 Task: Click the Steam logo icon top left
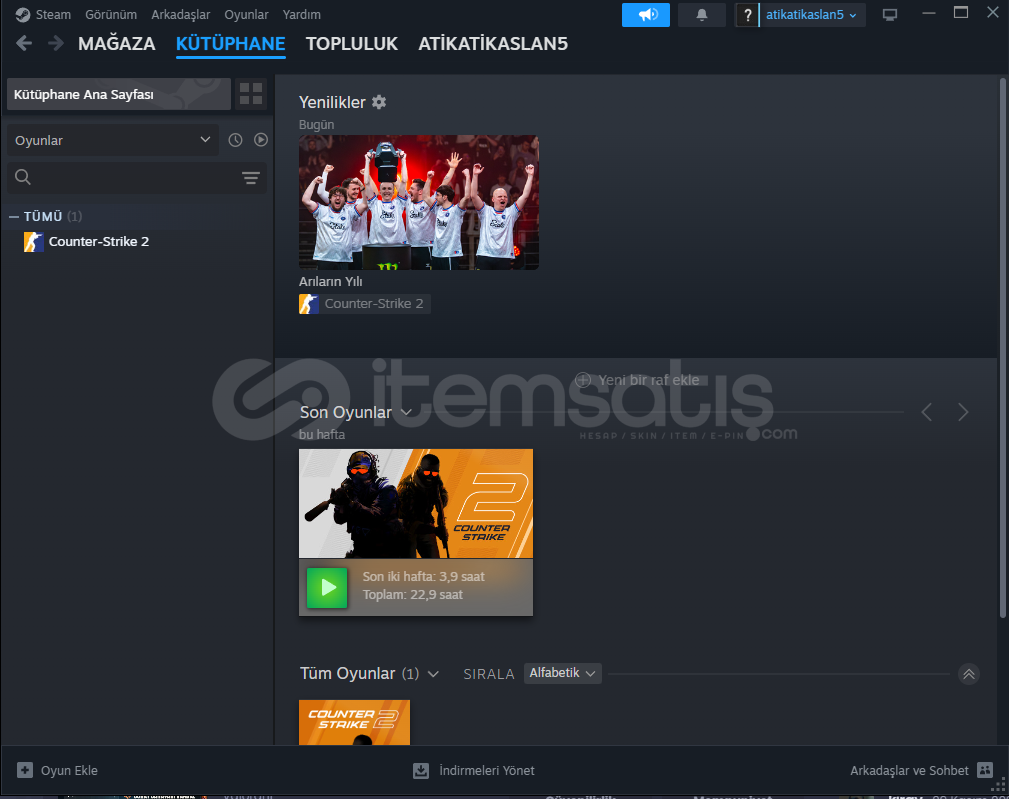tap(23, 14)
